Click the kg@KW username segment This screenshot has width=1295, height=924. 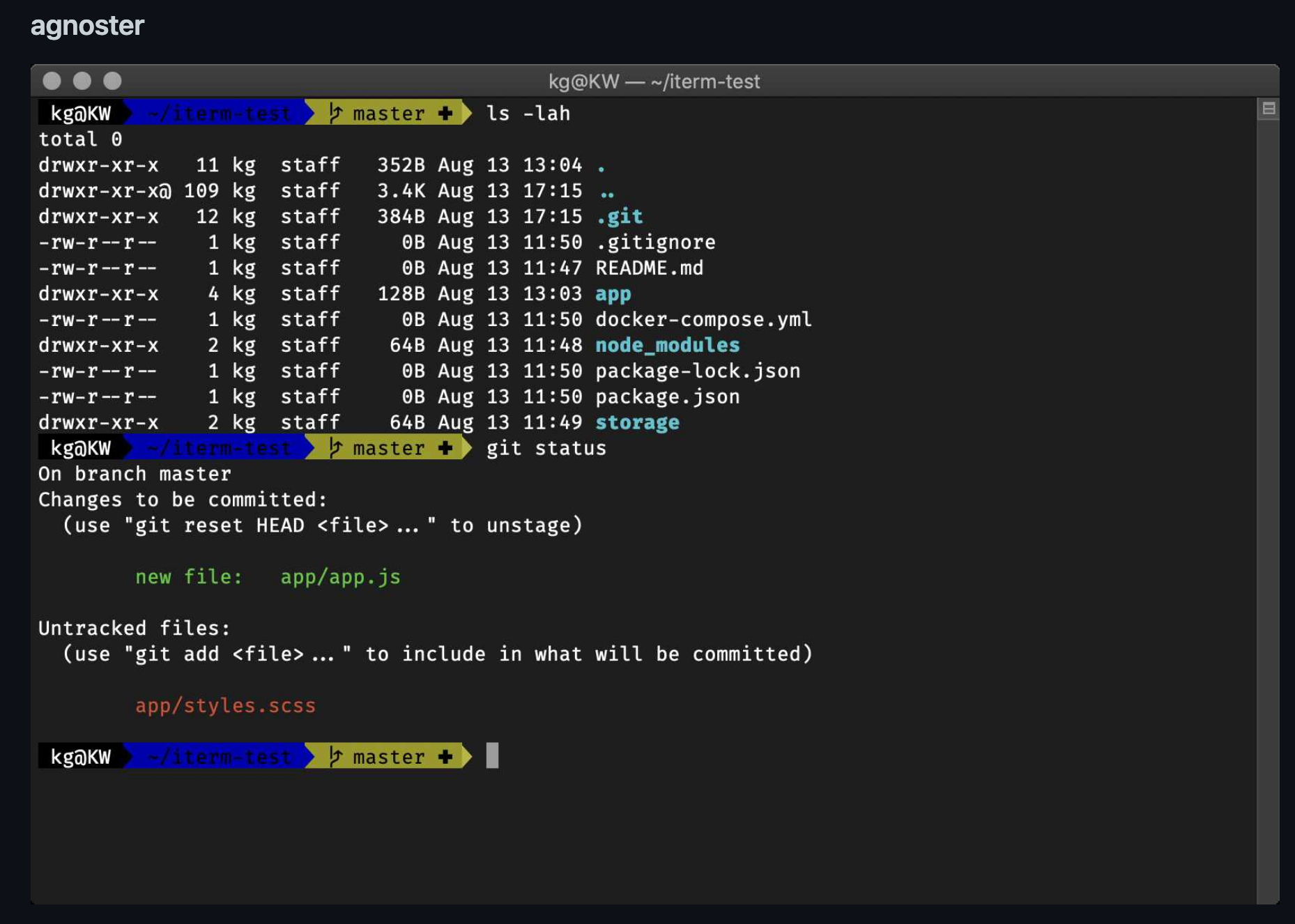pos(80,113)
